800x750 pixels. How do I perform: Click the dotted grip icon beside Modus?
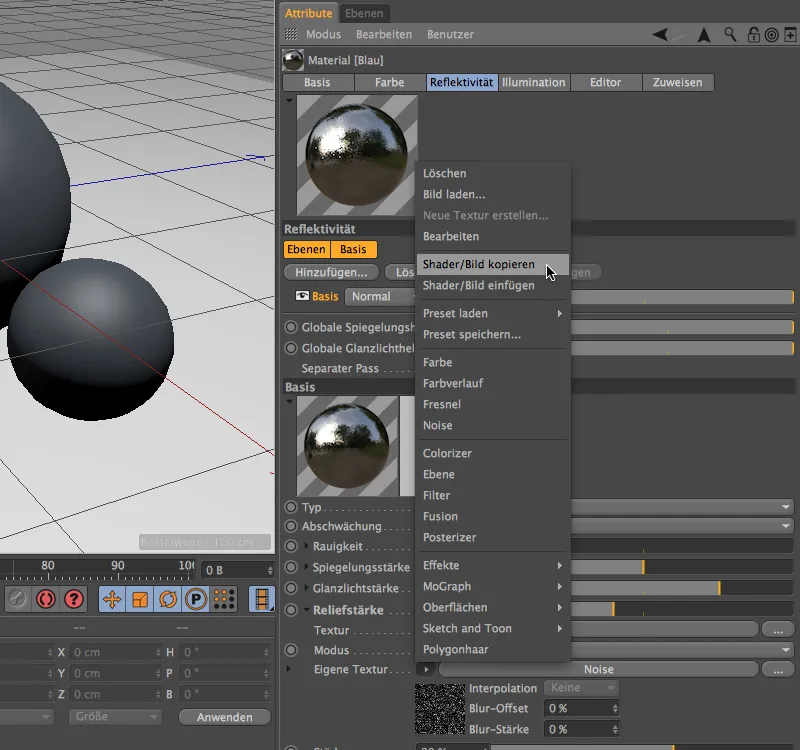pos(291,34)
